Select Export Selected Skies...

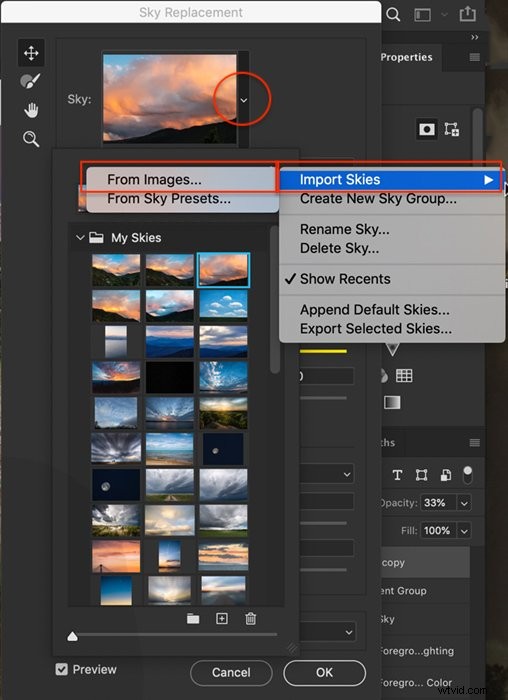[375, 329]
